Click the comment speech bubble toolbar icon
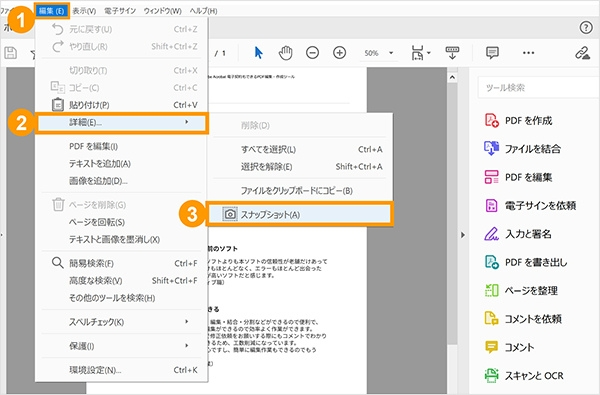600x395 pixels. coord(492,53)
